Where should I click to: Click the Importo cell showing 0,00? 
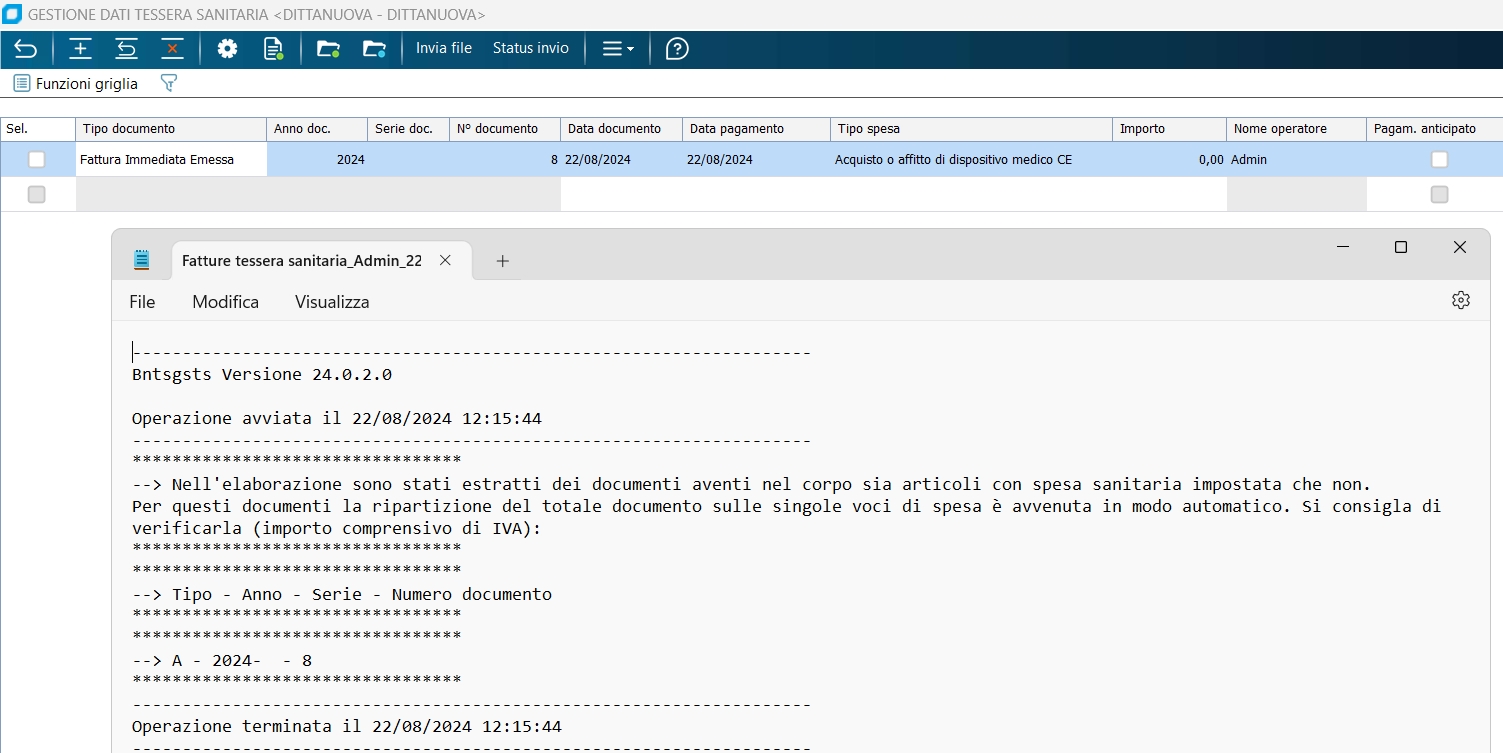click(1169, 159)
